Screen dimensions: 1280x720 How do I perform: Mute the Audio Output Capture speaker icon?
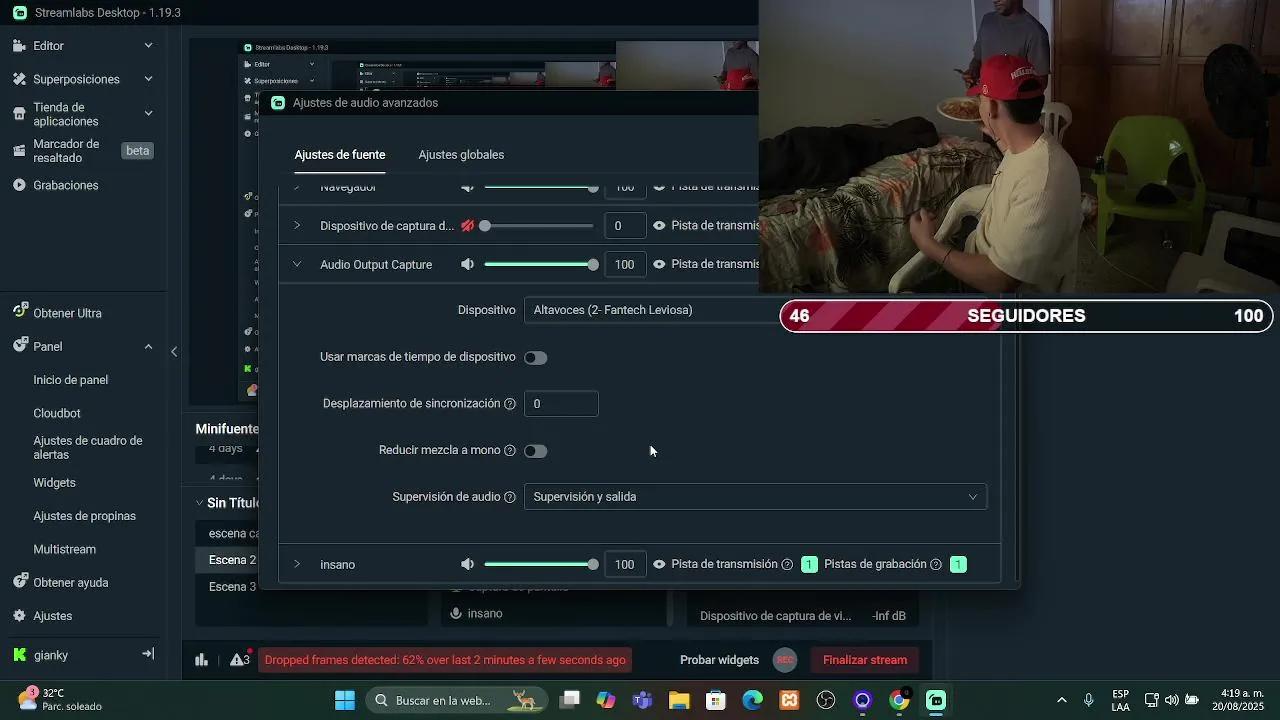467,265
